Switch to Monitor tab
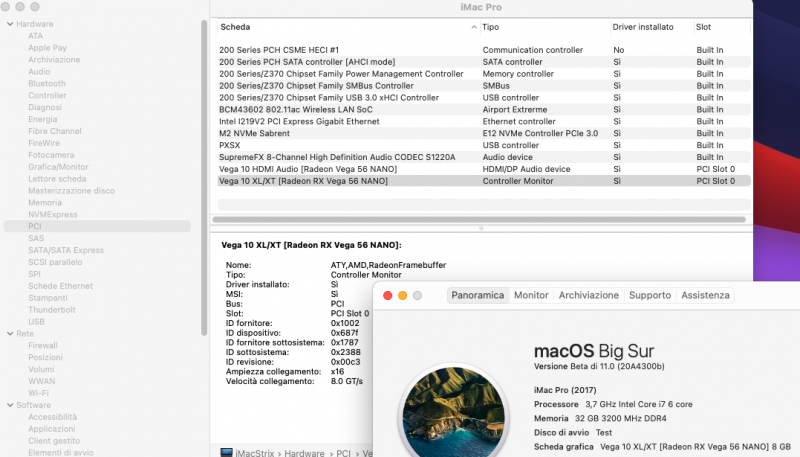 point(531,295)
